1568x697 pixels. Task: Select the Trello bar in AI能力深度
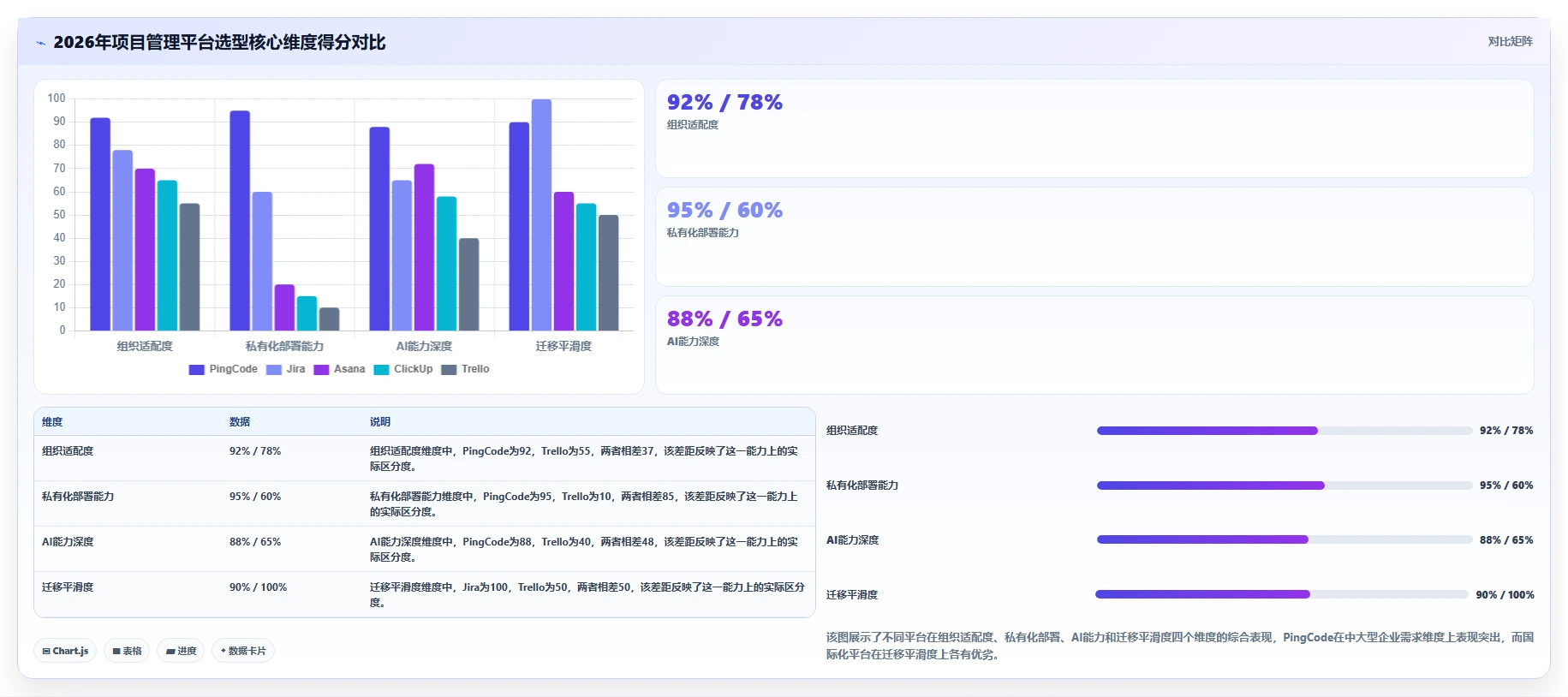468,284
